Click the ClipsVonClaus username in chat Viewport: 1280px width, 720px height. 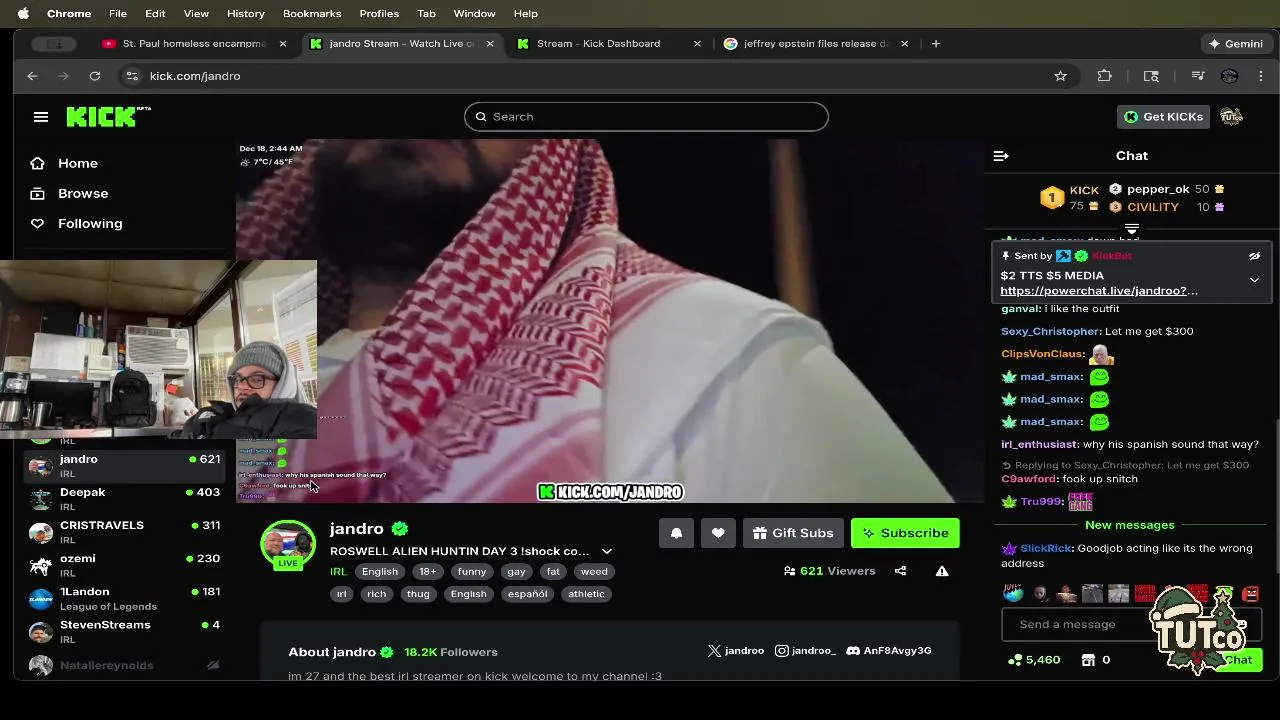pos(1042,354)
